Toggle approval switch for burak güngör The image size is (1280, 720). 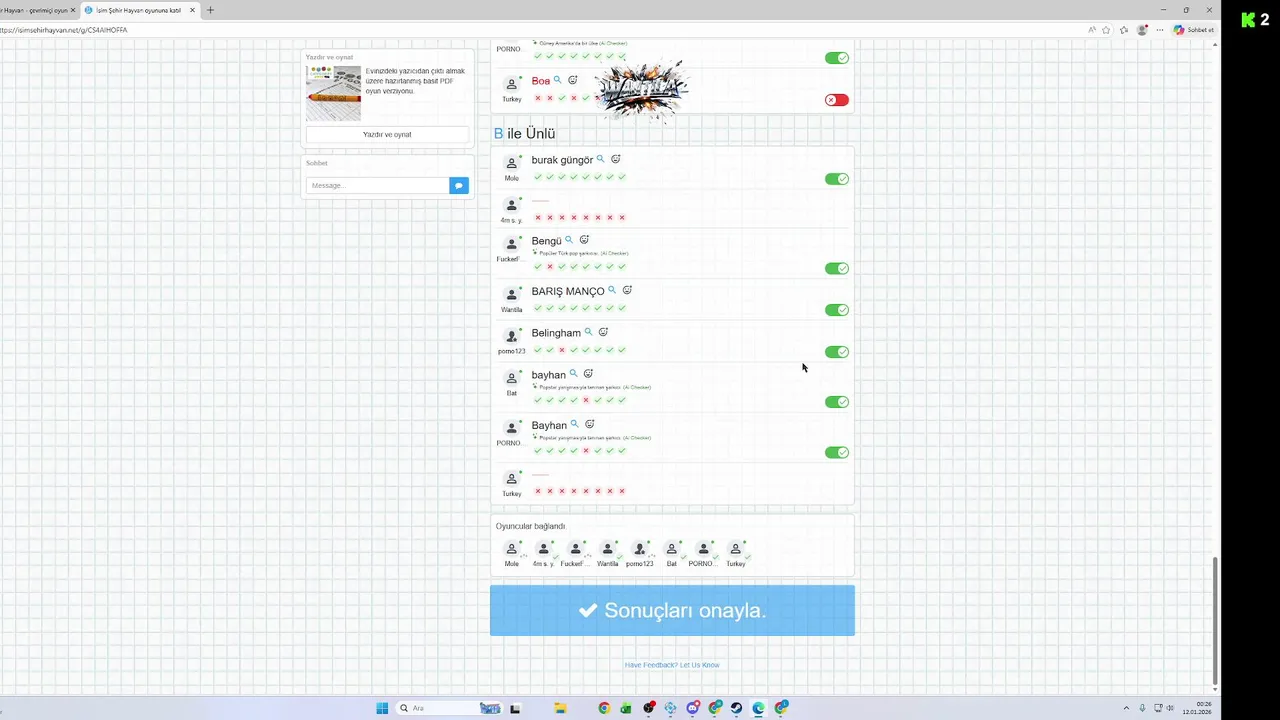click(837, 179)
